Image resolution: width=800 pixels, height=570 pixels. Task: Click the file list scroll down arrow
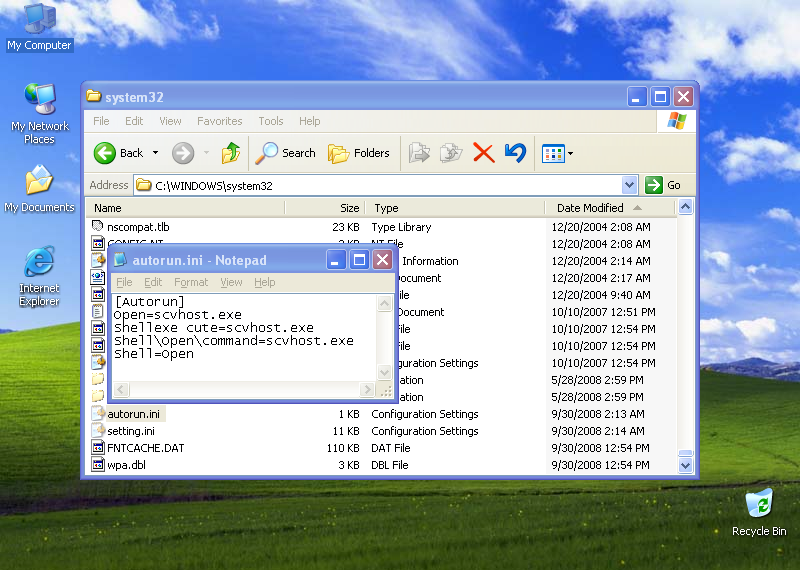[685, 465]
